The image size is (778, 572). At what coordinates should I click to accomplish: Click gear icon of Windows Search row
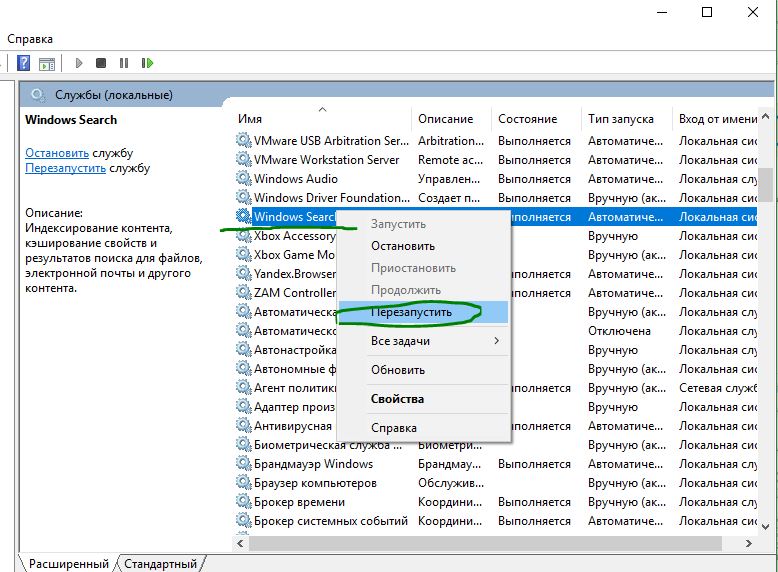coord(243,216)
